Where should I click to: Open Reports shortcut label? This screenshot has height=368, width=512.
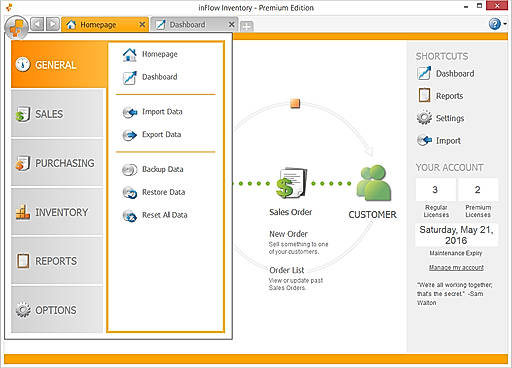pyautogui.click(x=449, y=96)
